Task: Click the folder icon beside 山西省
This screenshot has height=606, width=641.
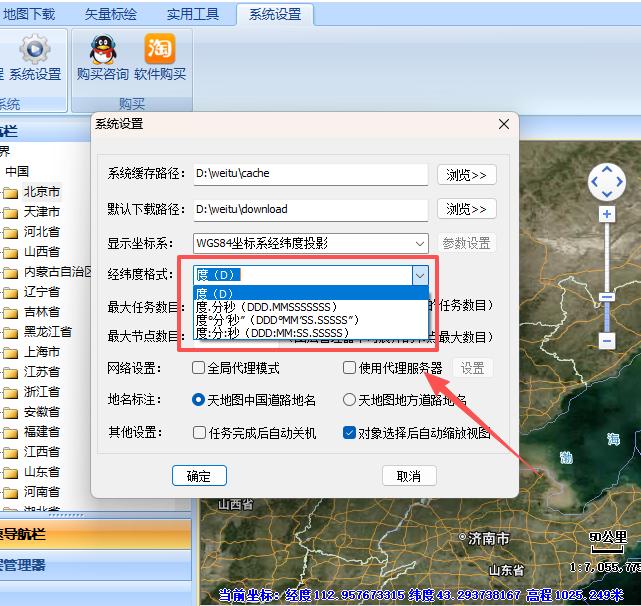Action: (x=10, y=253)
